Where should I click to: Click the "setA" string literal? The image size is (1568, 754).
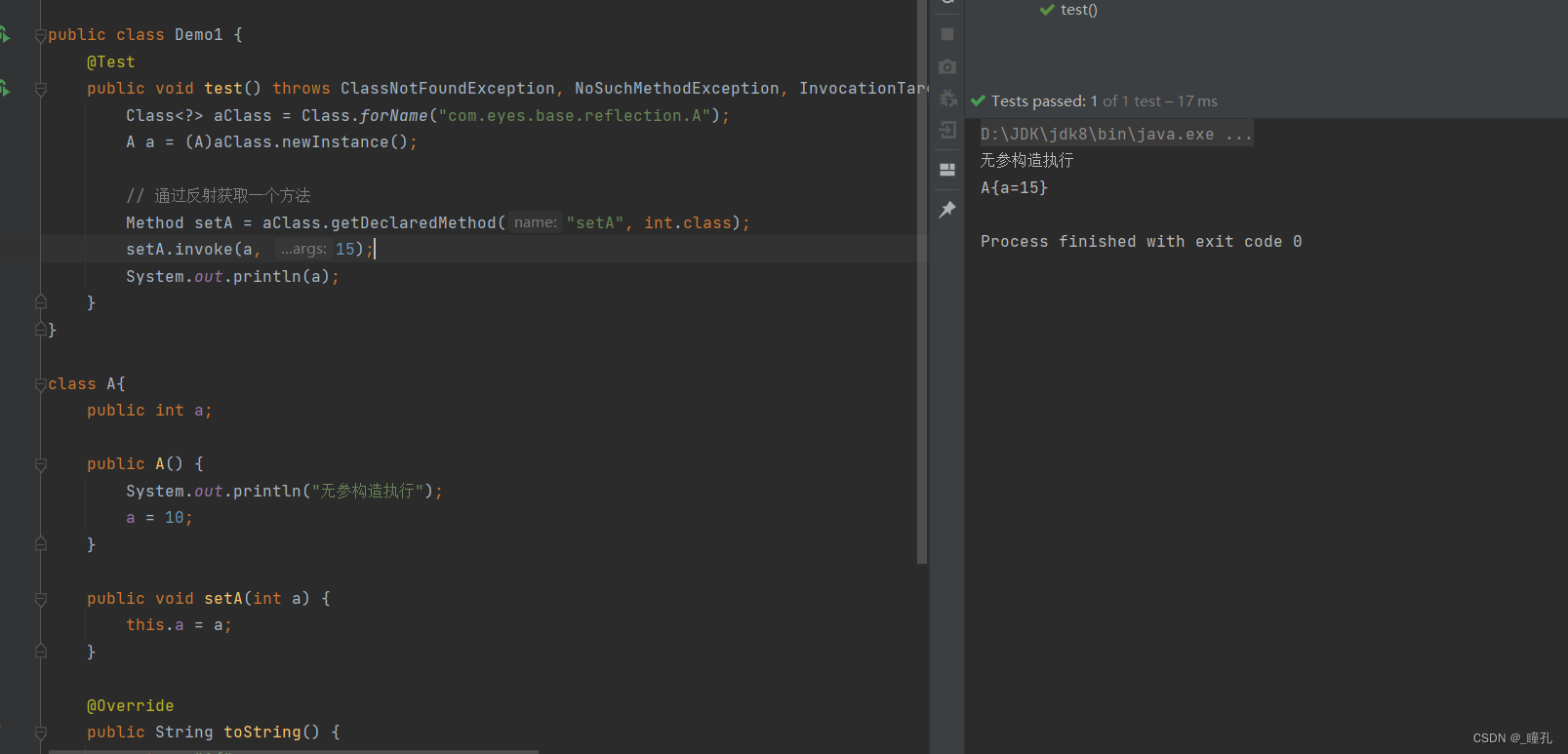(595, 223)
